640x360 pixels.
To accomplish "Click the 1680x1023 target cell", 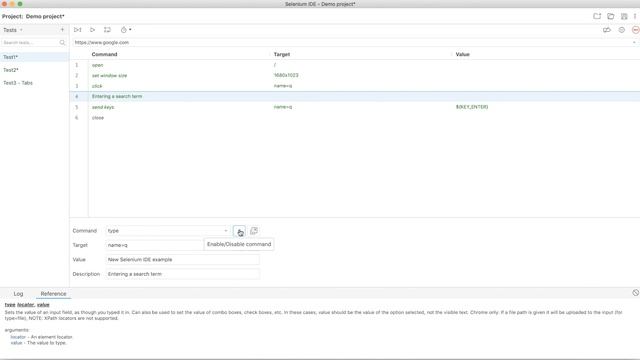I will pos(286,76).
